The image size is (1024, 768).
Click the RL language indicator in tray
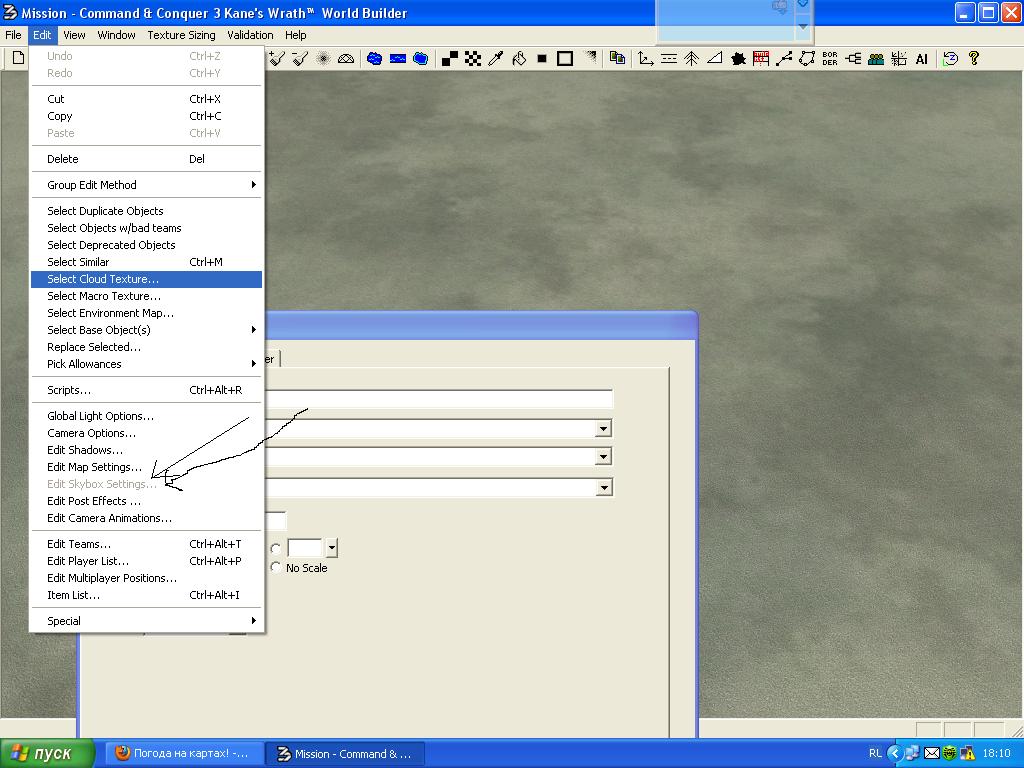pyautogui.click(x=875, y=753)
